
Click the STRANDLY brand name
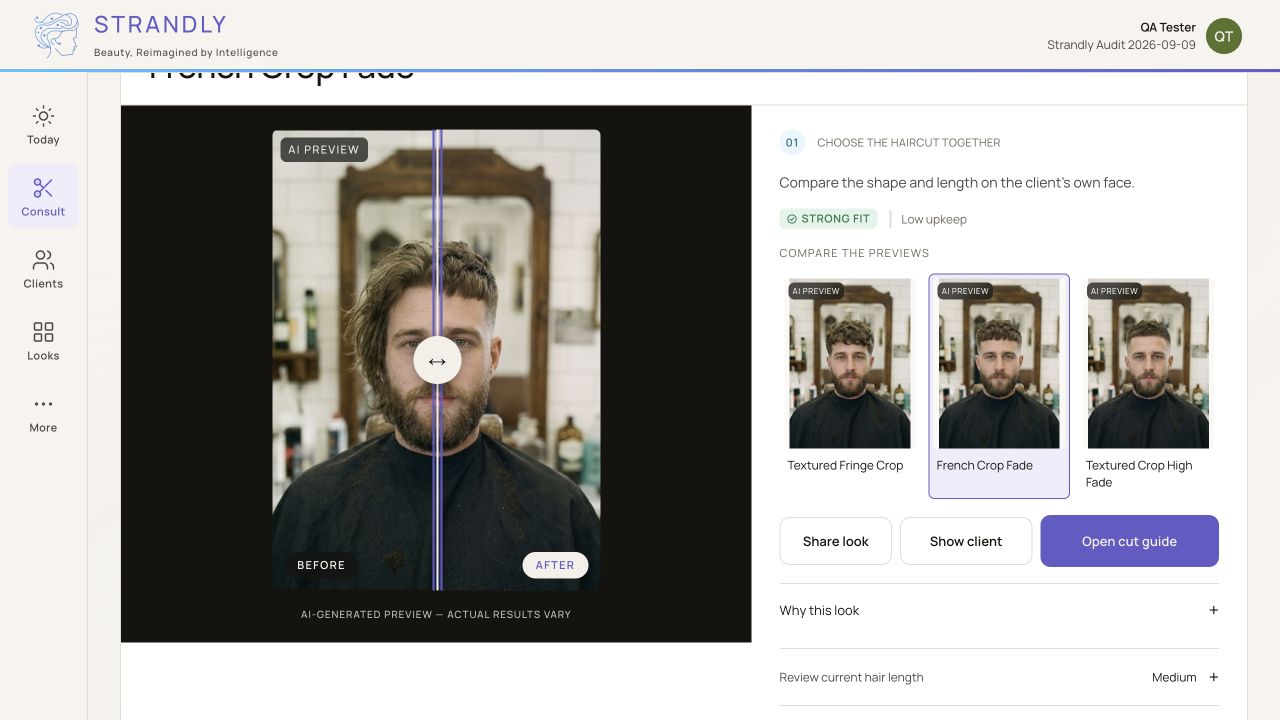(160, 24)
